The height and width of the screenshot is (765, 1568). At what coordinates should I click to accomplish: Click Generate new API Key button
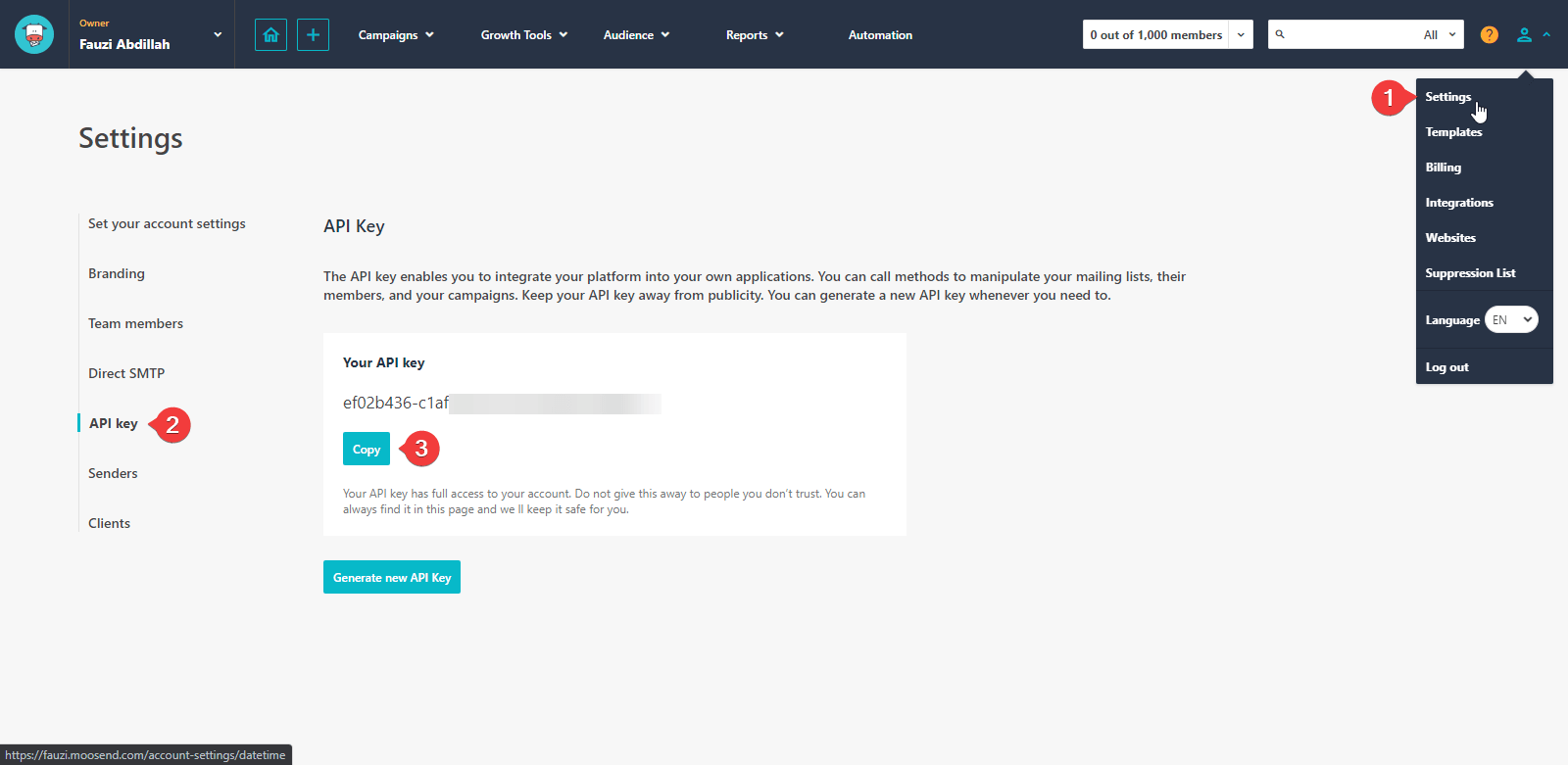[392, 577]
